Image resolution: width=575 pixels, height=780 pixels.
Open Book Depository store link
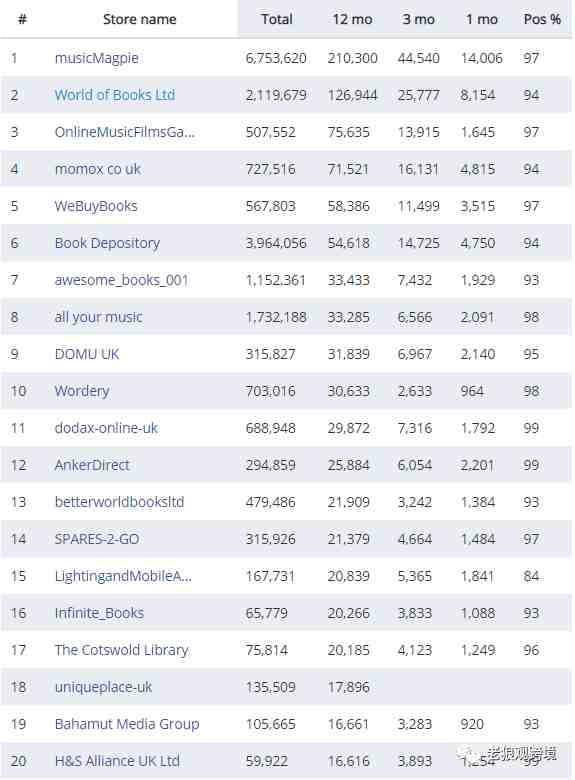107,243
